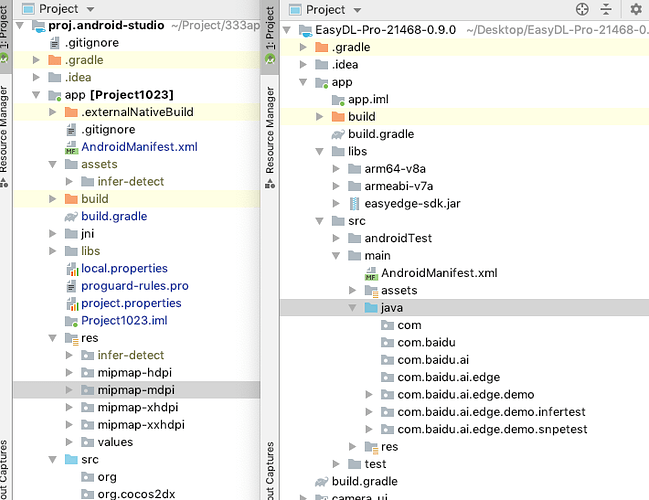Viewport: 649px width, 500px height.
Task: Select the org package under src
Action: (107, 477)
